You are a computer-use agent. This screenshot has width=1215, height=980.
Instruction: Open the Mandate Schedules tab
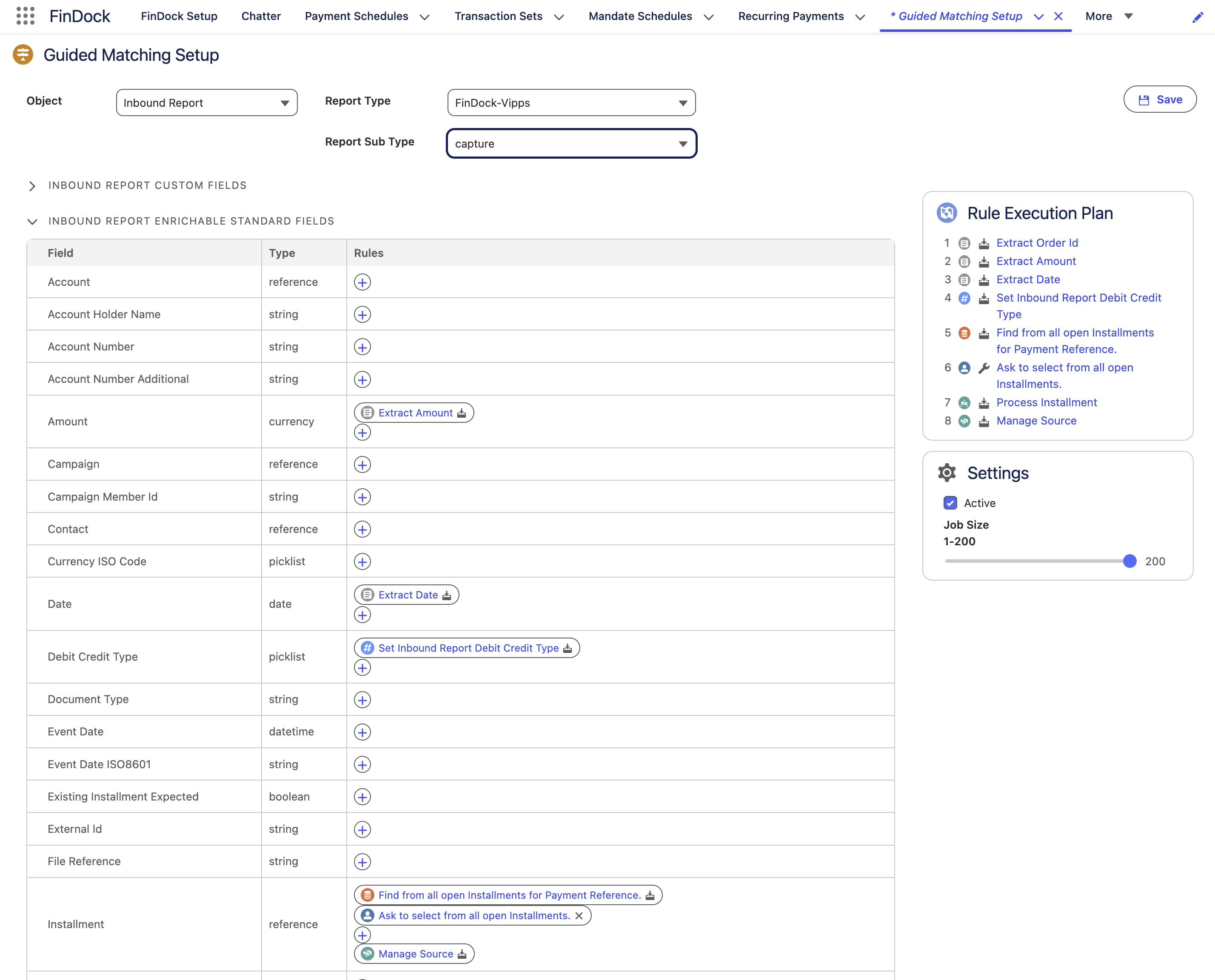(640, 16)
